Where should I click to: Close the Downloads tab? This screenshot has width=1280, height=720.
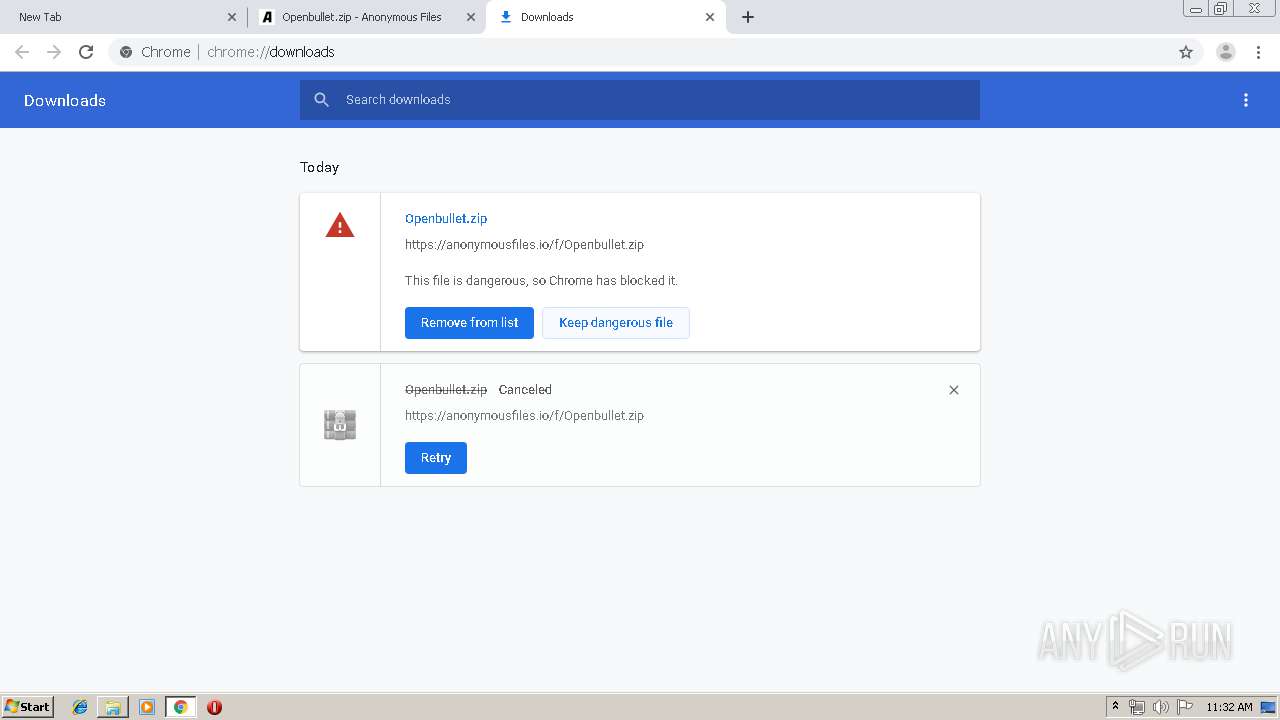(710, 17)
